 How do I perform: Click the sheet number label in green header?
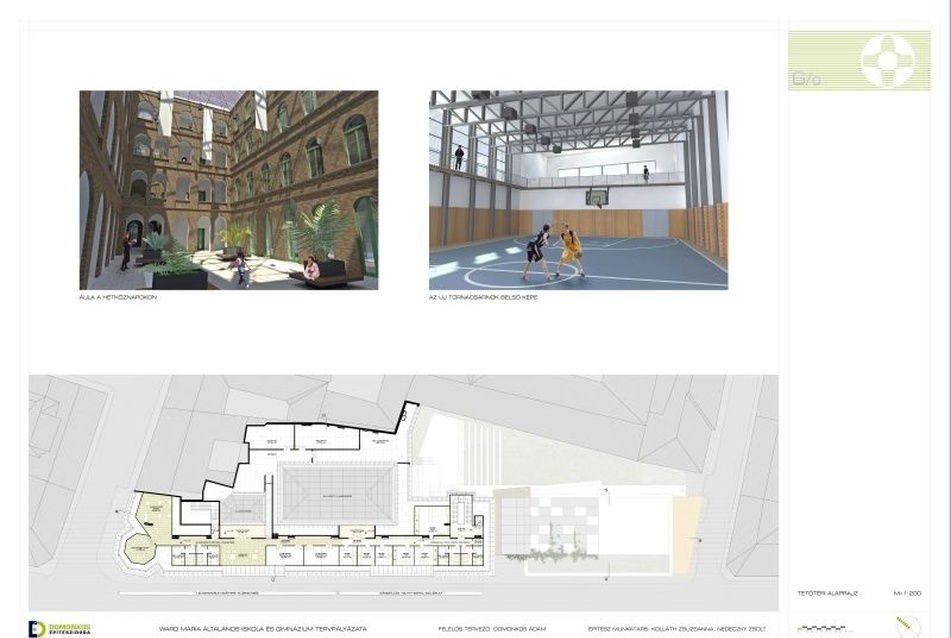coord(806,79)
